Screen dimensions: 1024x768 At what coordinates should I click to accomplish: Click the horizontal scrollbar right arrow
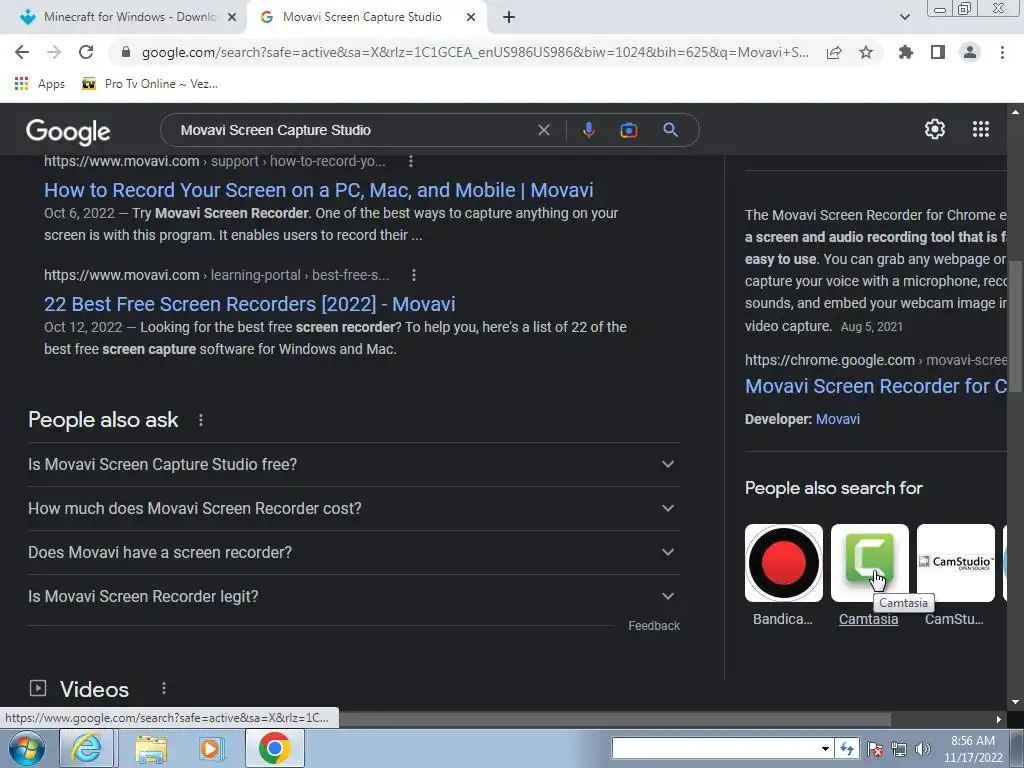point(998,720)
